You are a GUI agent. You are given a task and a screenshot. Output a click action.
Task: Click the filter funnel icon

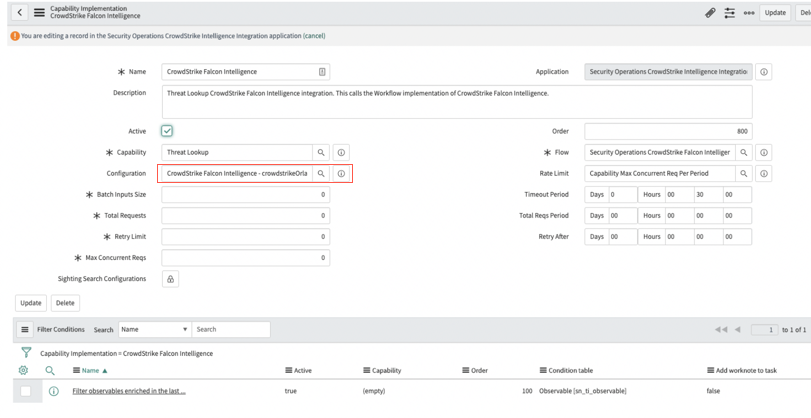coord(26,353)
